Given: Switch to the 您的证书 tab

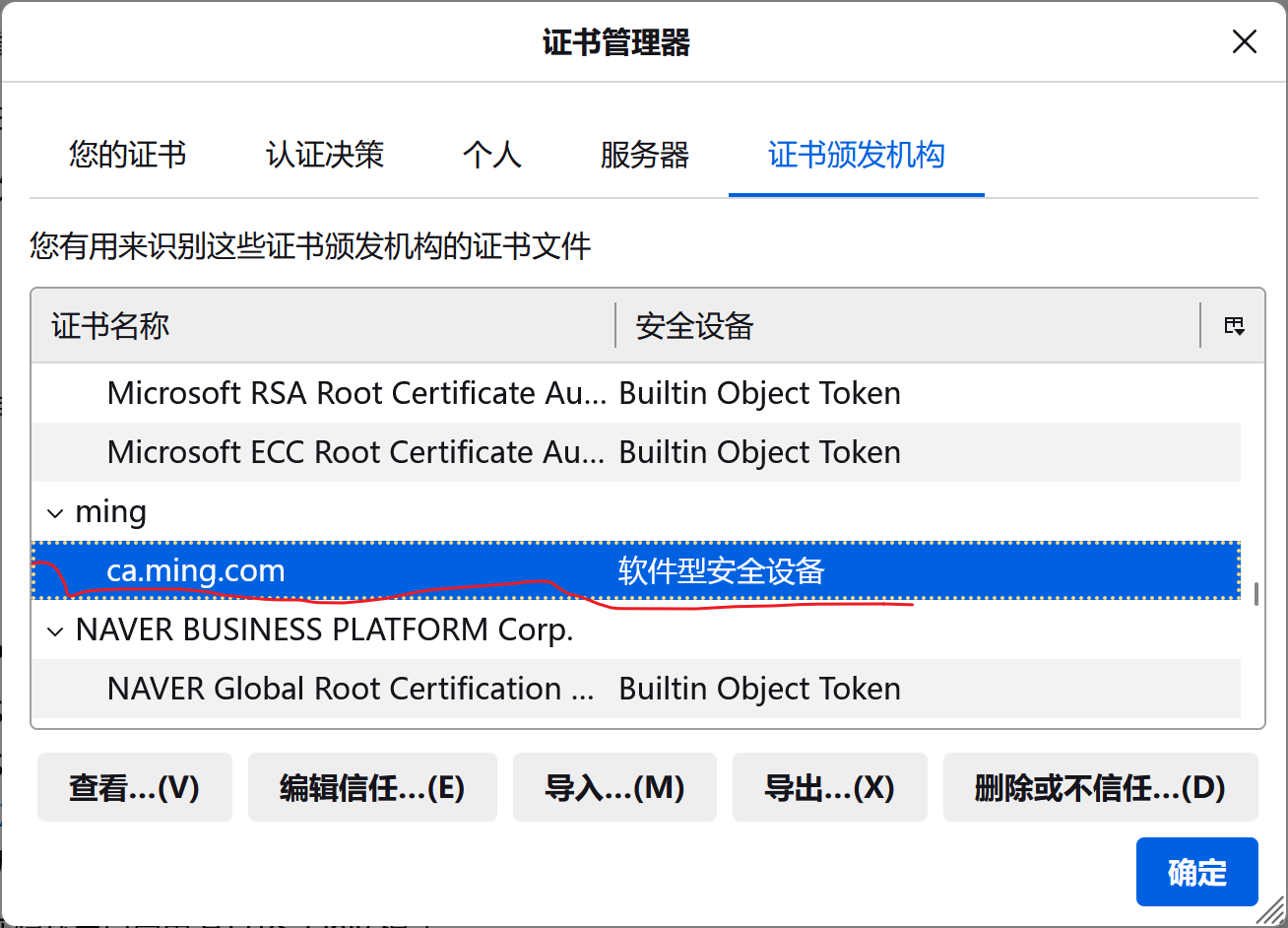Looking at the screenshot, I should click(x=127, y=155).
